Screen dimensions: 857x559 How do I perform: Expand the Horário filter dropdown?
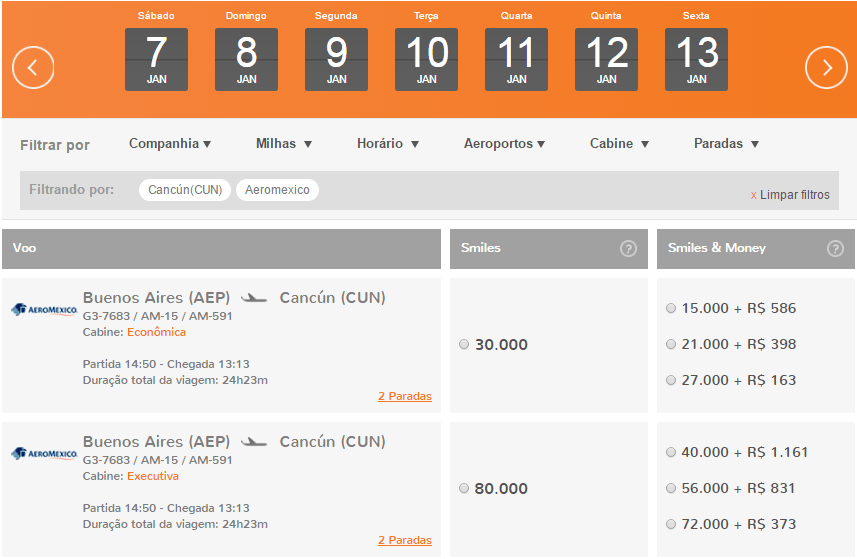(388, 144)
